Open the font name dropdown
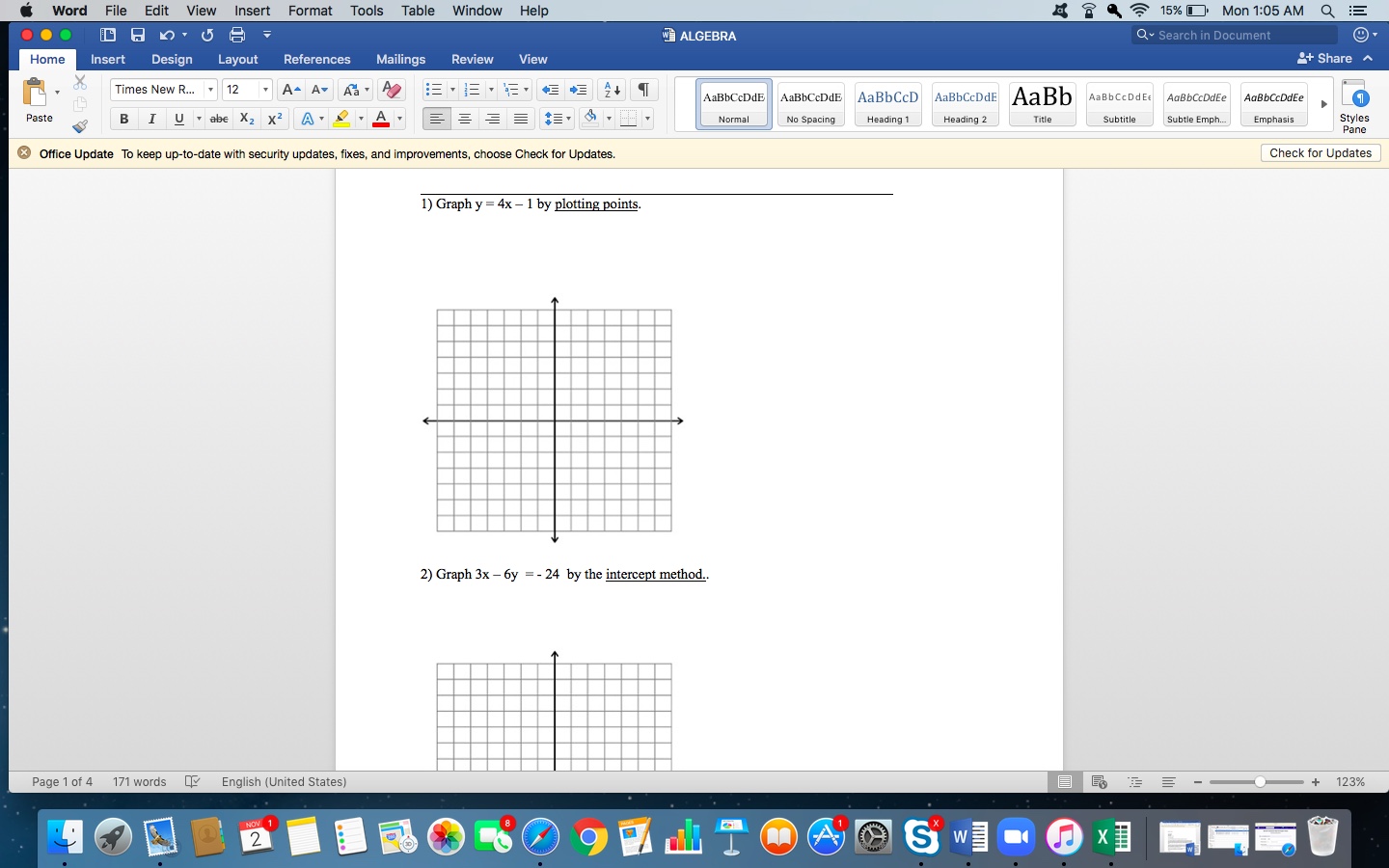The image size is (1389, 868). (210, 90)
